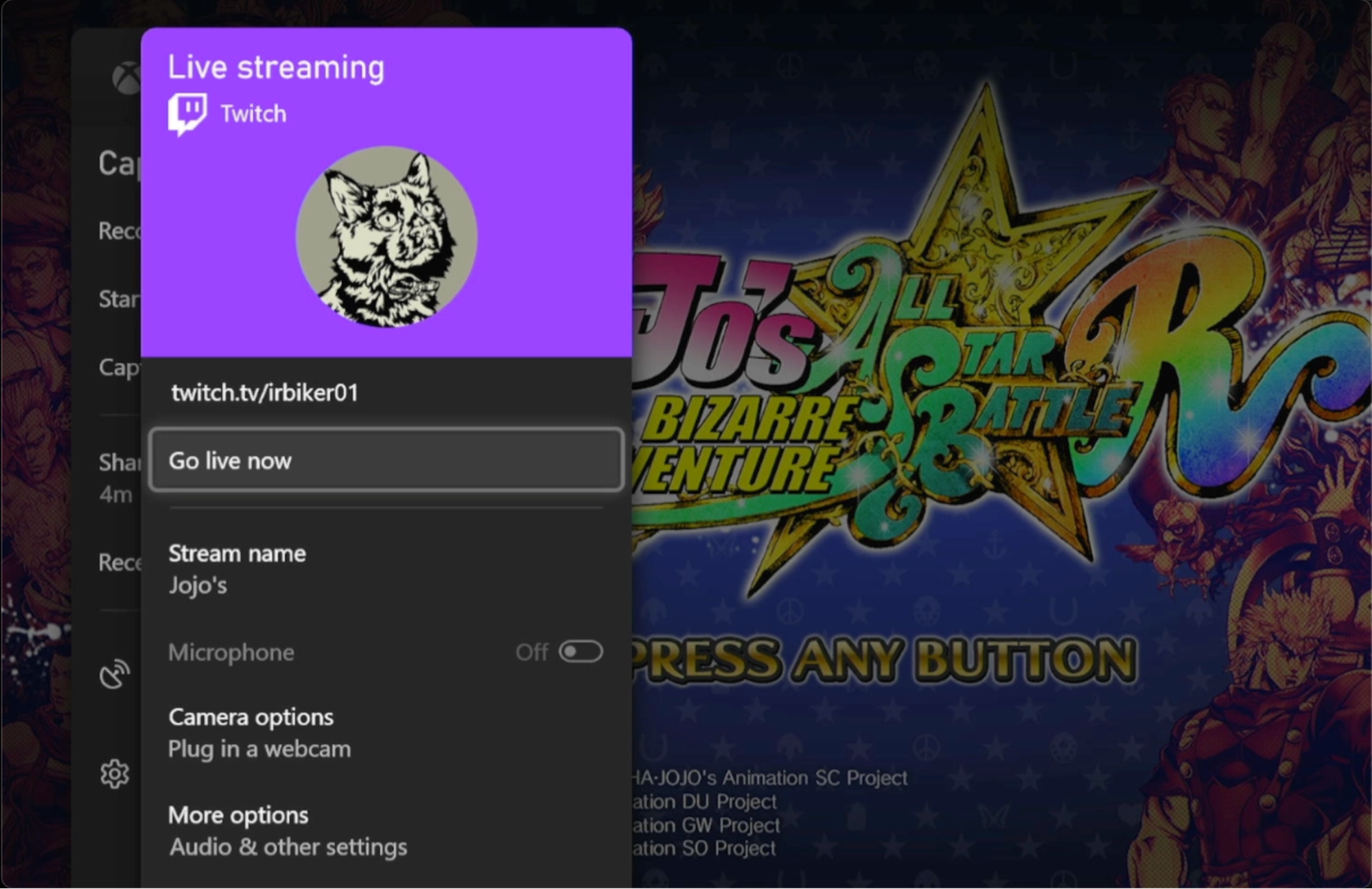Click the Twitch speech-bubble glyph beside 'Twitch' label
Screen dimensions: 1372x889
186,112
